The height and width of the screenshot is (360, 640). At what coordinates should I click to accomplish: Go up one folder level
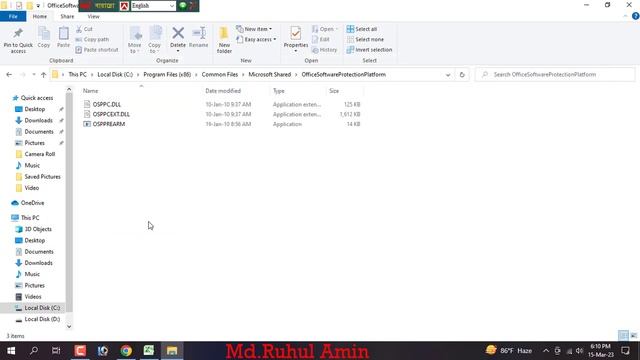43,75
